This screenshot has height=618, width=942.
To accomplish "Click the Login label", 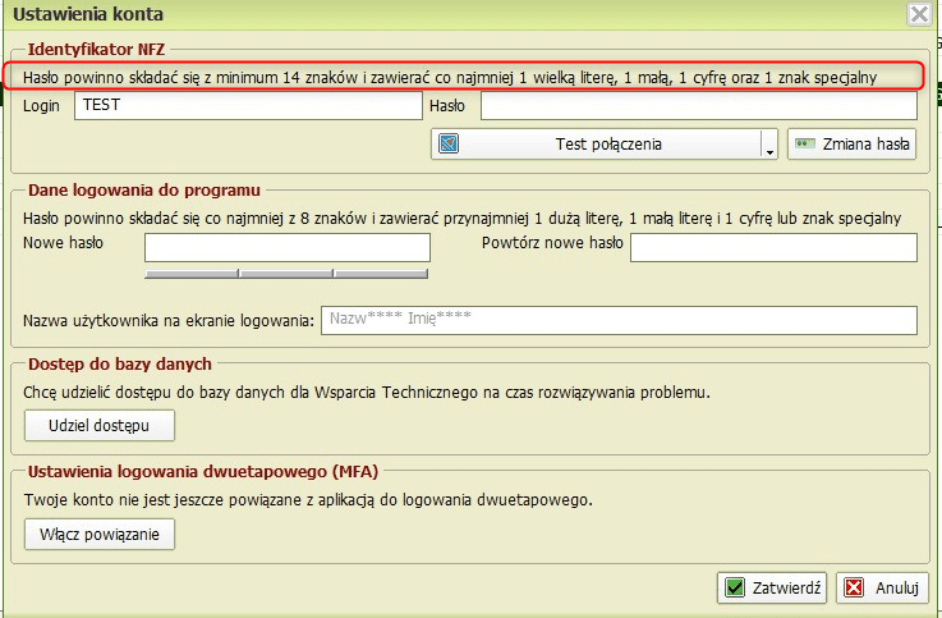I will [41, 106].
